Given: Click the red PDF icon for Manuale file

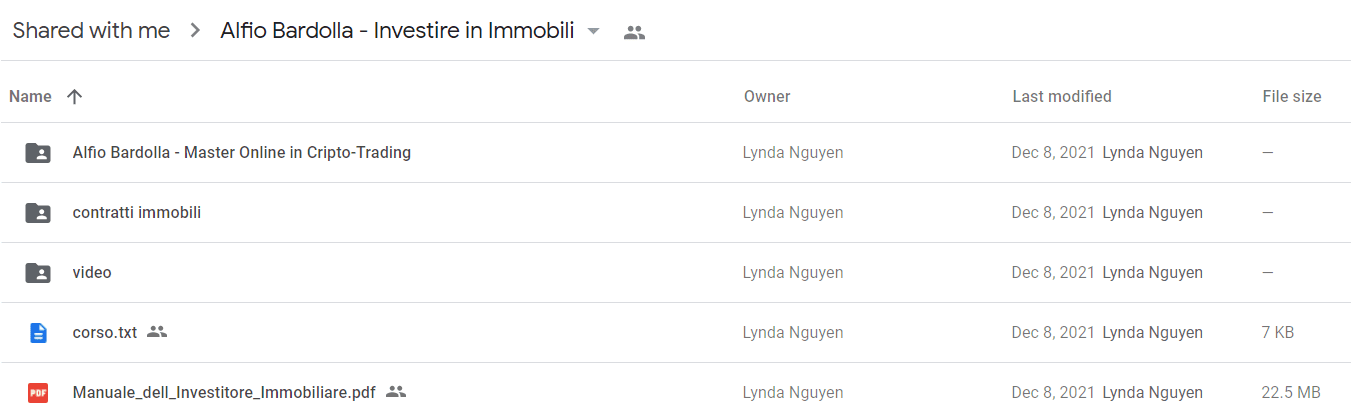Looking at the screenshot, I should [x=38, y=393].
